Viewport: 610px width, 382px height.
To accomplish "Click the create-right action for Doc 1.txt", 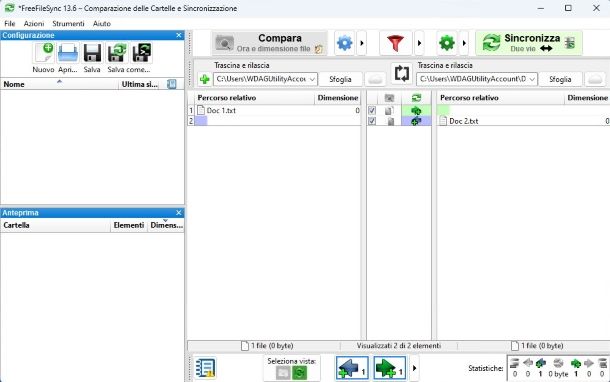I will (x=416, y=111).
